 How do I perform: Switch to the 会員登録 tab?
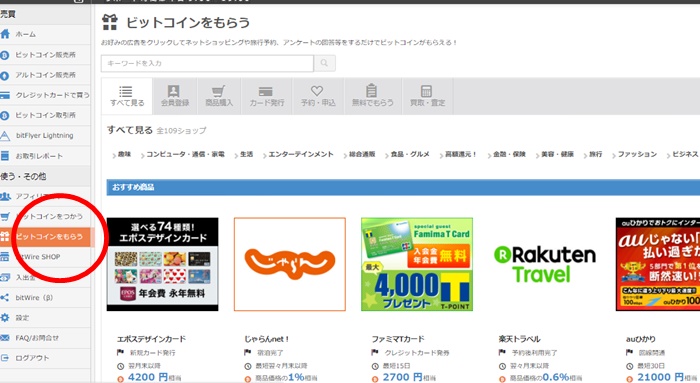(175, 96)
